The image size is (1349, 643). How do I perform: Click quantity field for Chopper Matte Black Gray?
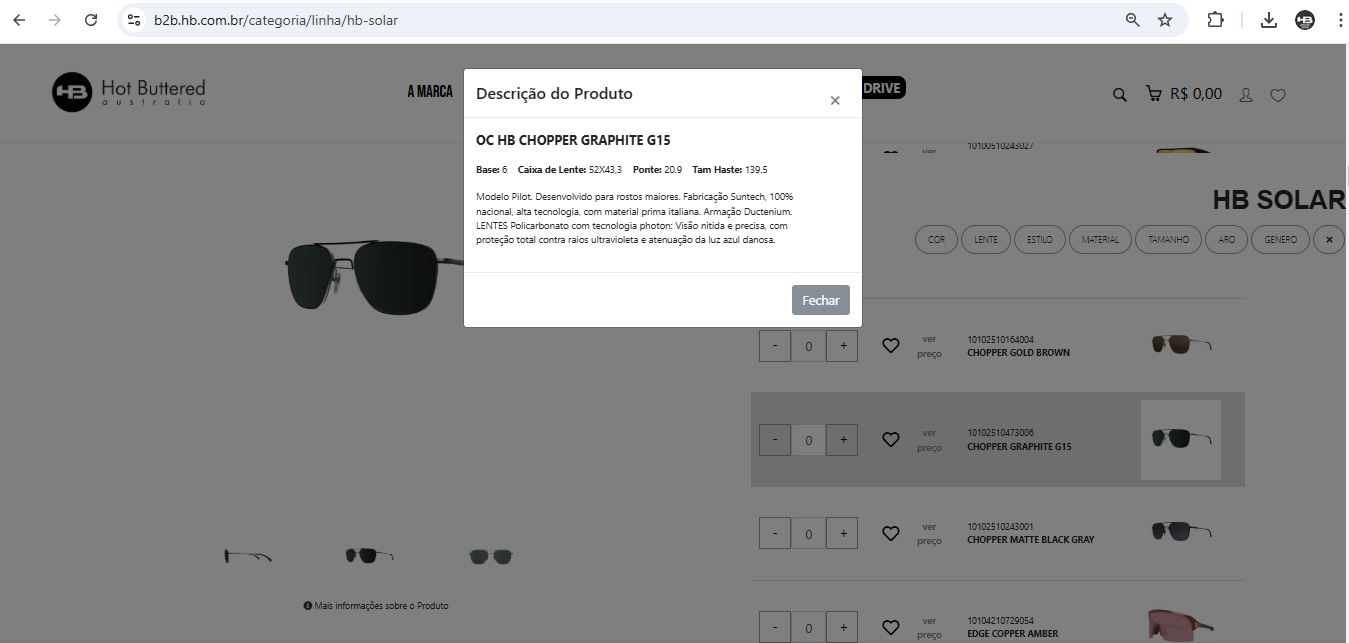tap(809, 534)
